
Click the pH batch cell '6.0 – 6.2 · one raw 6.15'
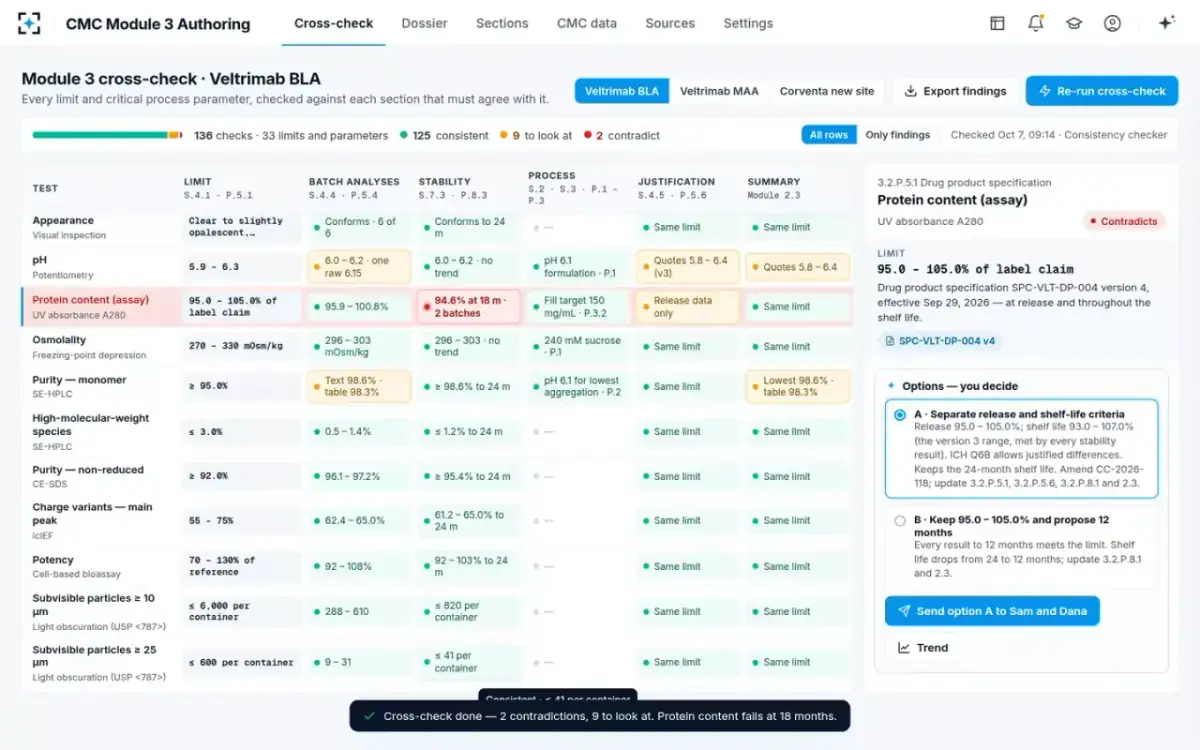pos(360,267)
